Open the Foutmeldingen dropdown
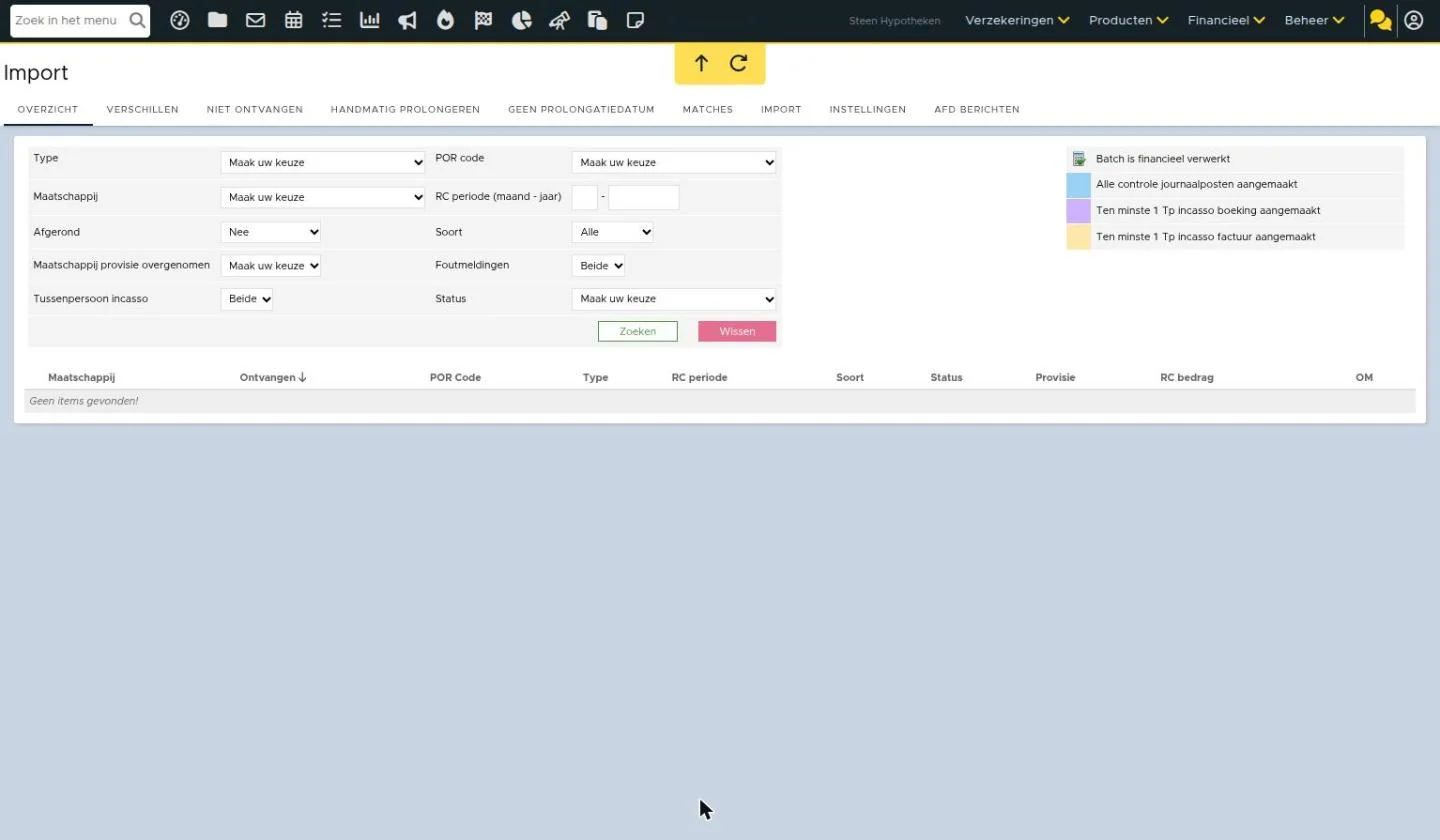This screenshot has height=840, width=1440. tap(598, 266)
